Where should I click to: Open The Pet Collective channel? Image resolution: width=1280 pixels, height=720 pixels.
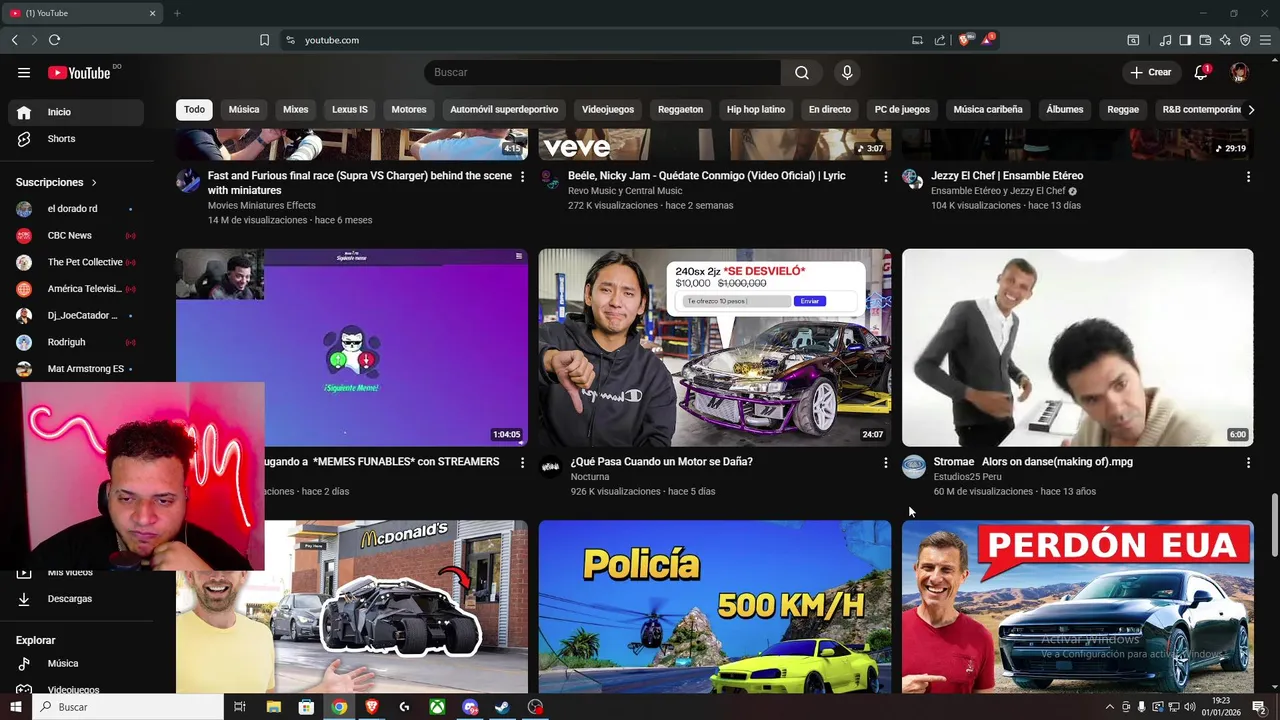[x=74, y=262]
